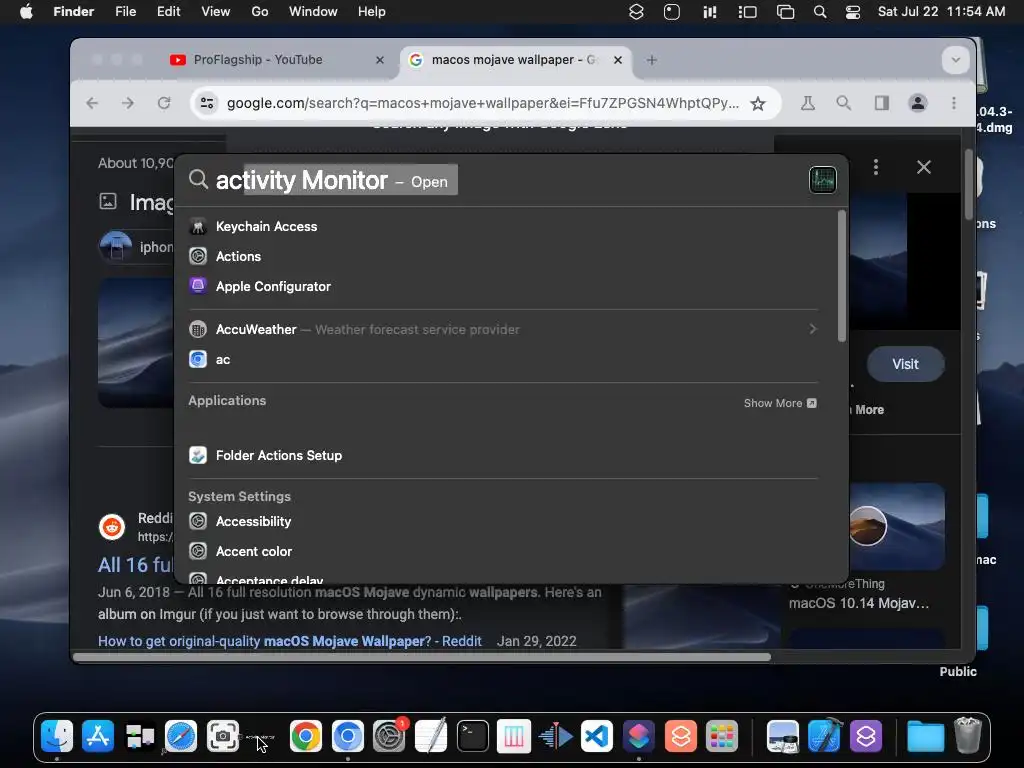Close the ProFlagship YouTube tab
The width and height of the screenshot is (1024, 768).
point(380,60)
